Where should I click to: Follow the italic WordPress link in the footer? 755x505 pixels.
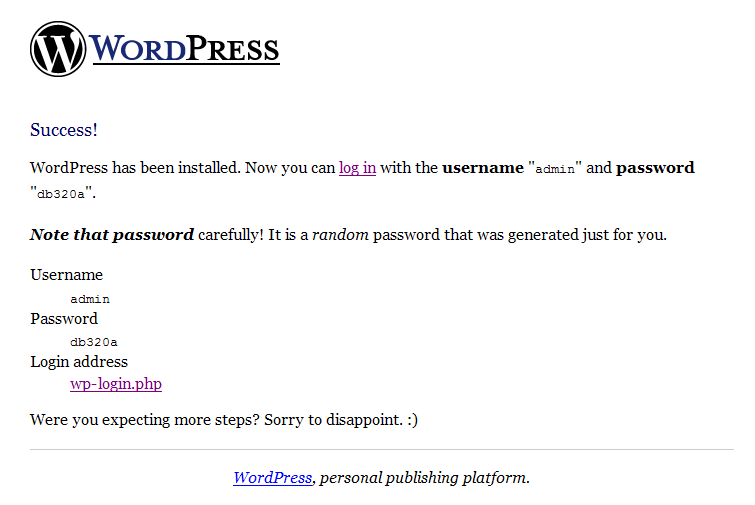point(273,478)
